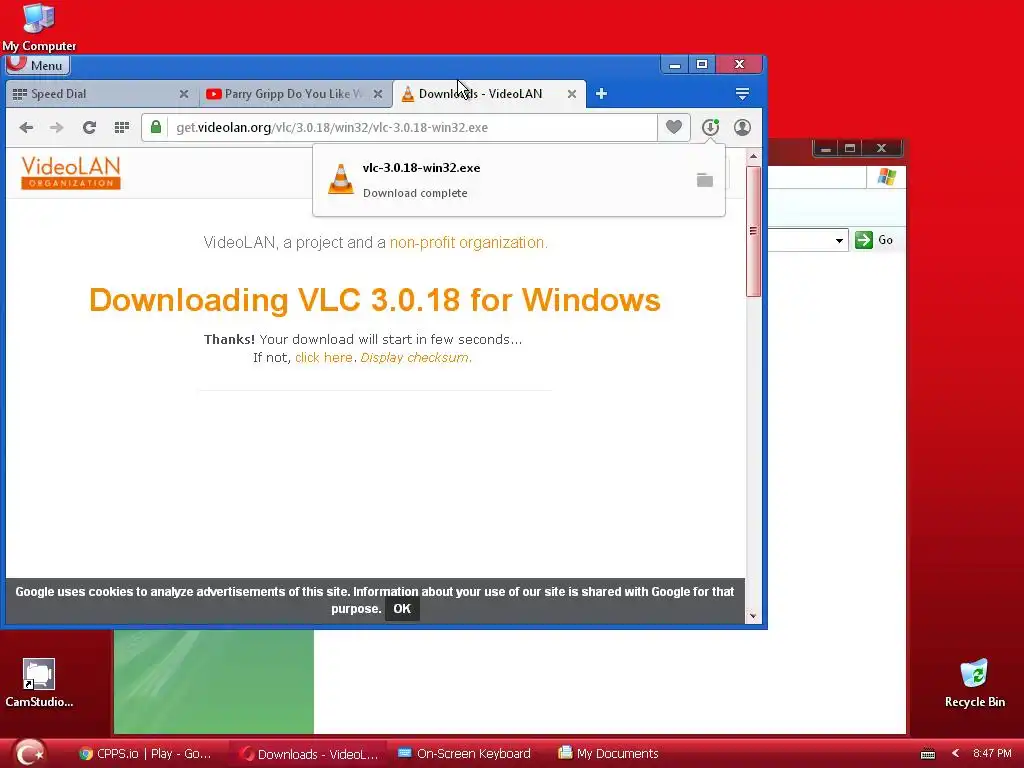Image resolution: width=1024 pixels, height=768 pixels.
Task: Open a new tab with plus button
Action: click(x=601, y=94)
